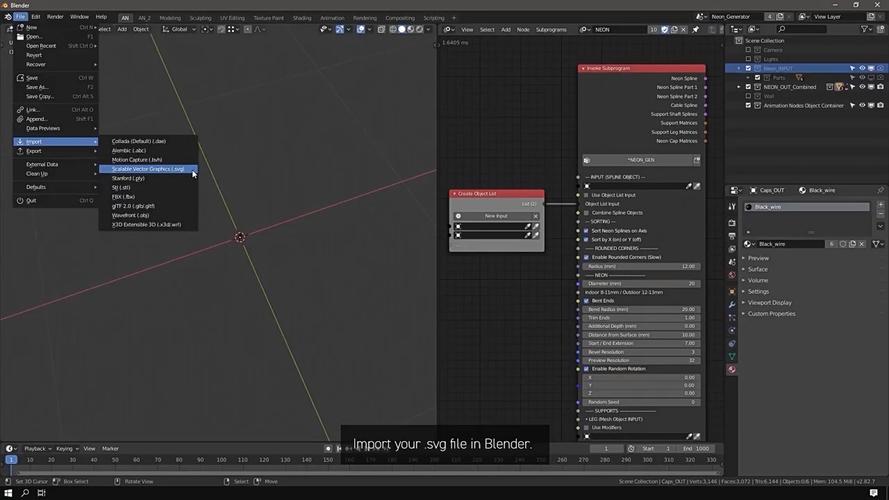Enable fake user shield for Black_wire
889x500 pixels.
pos(843,244)
